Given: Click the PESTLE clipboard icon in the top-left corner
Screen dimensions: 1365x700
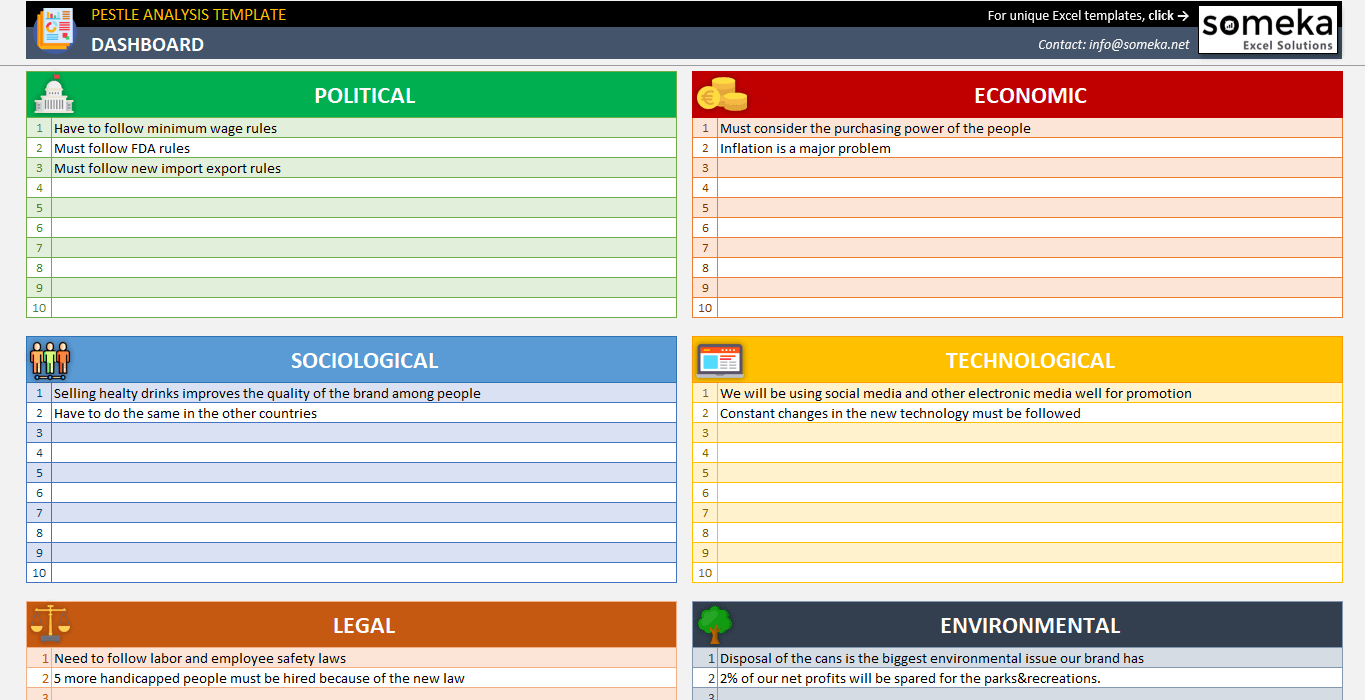Looking at the screenshot, I should point(55,29).
